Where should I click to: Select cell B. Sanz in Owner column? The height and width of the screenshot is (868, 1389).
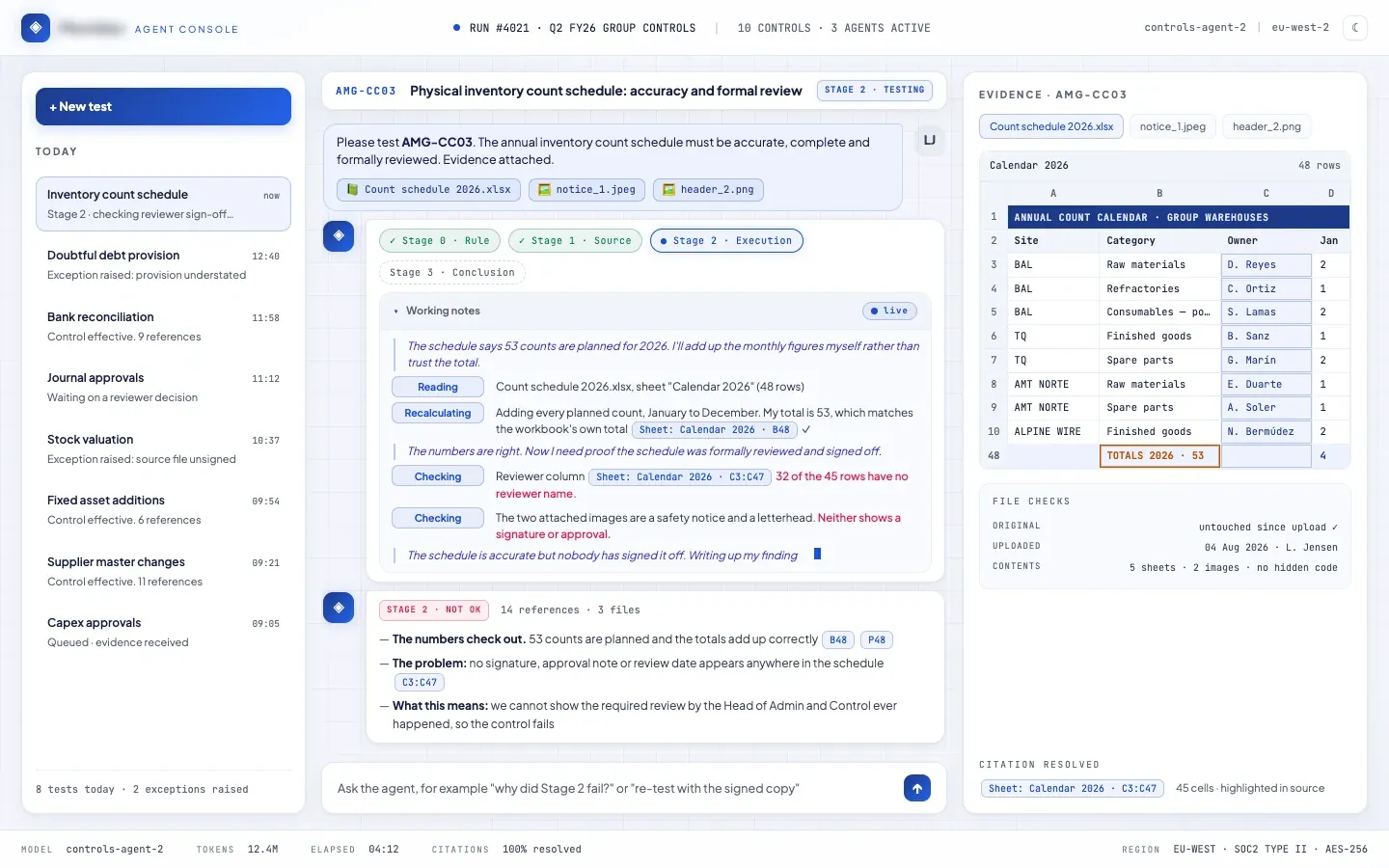1266,336
